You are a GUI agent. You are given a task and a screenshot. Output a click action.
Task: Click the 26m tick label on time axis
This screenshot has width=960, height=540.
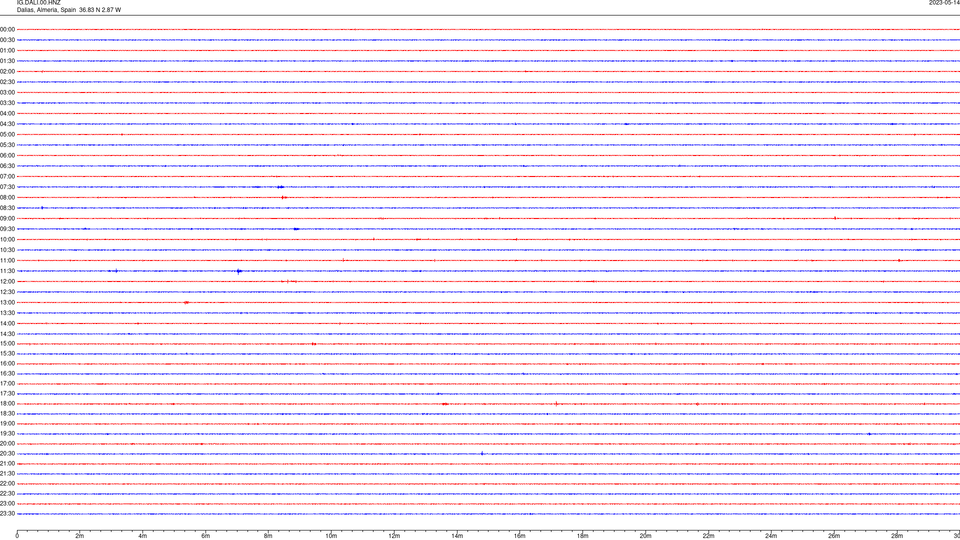[x=834, y=536]
